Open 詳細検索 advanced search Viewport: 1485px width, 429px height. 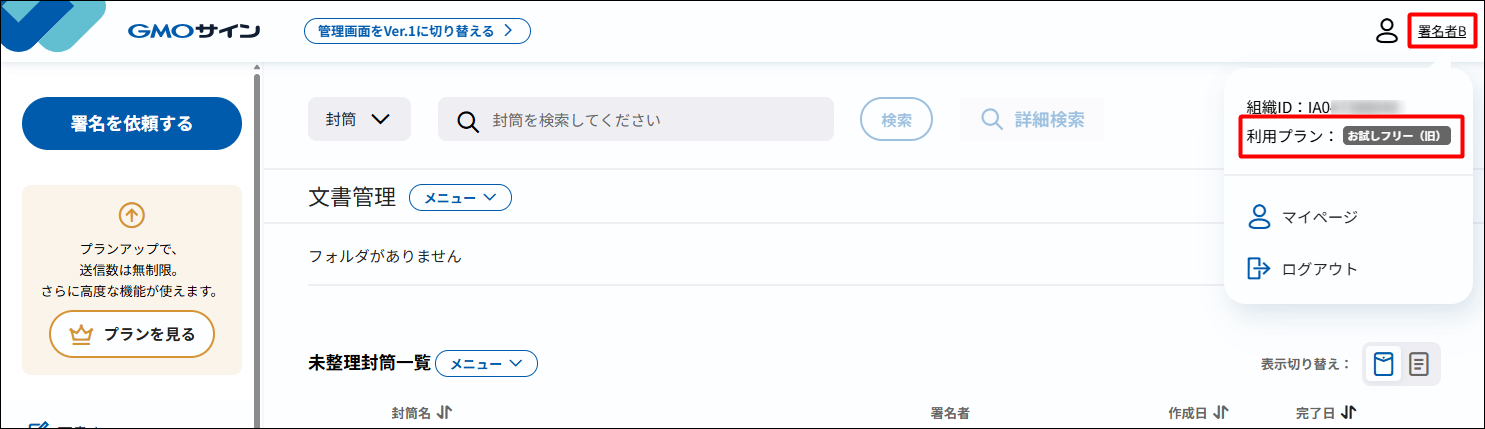coord(1032,120)
